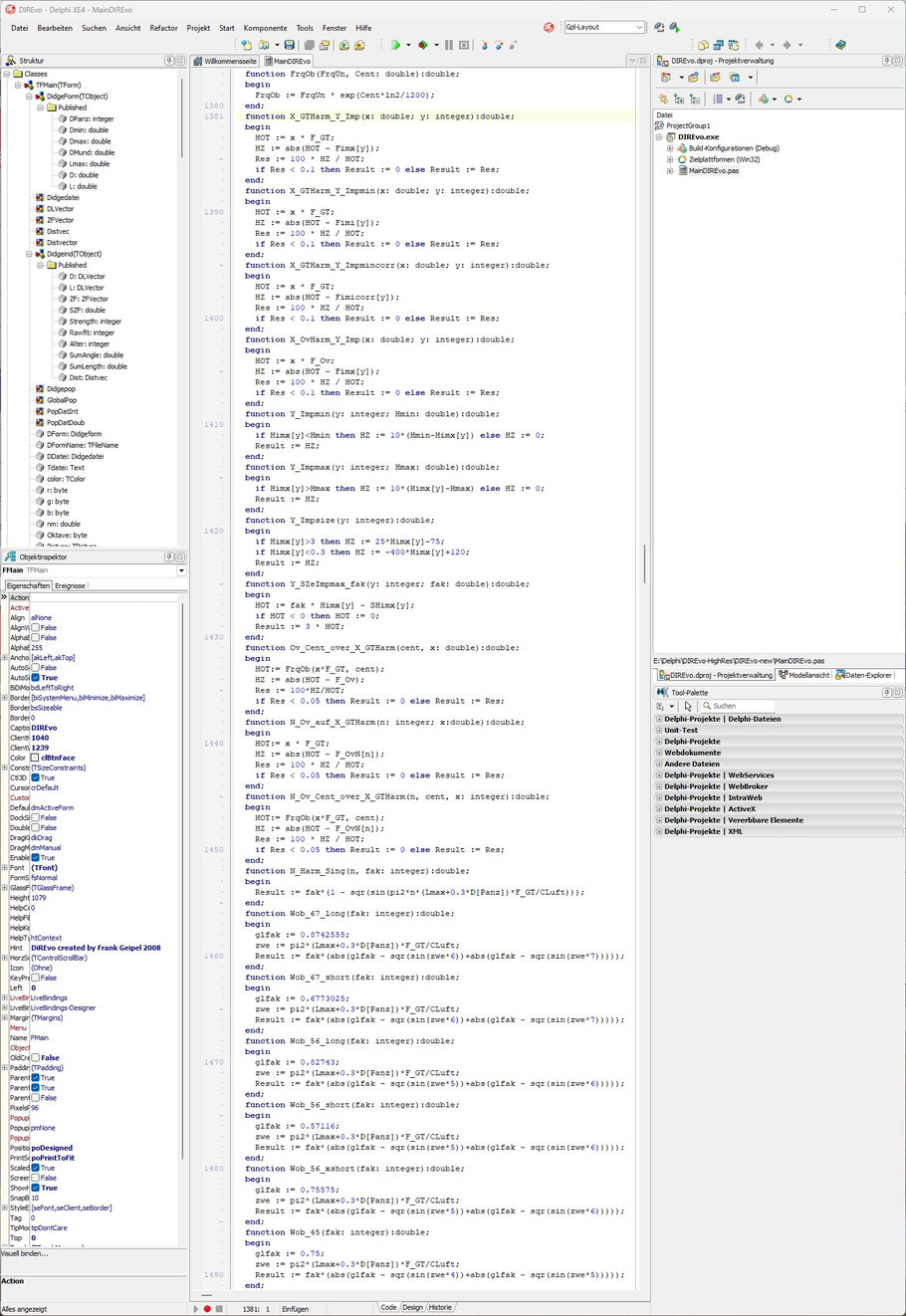The width and height of the screenshot is (906, 1316).
Task: Click the green Run button in toolbar
Action: click(395, 45)
